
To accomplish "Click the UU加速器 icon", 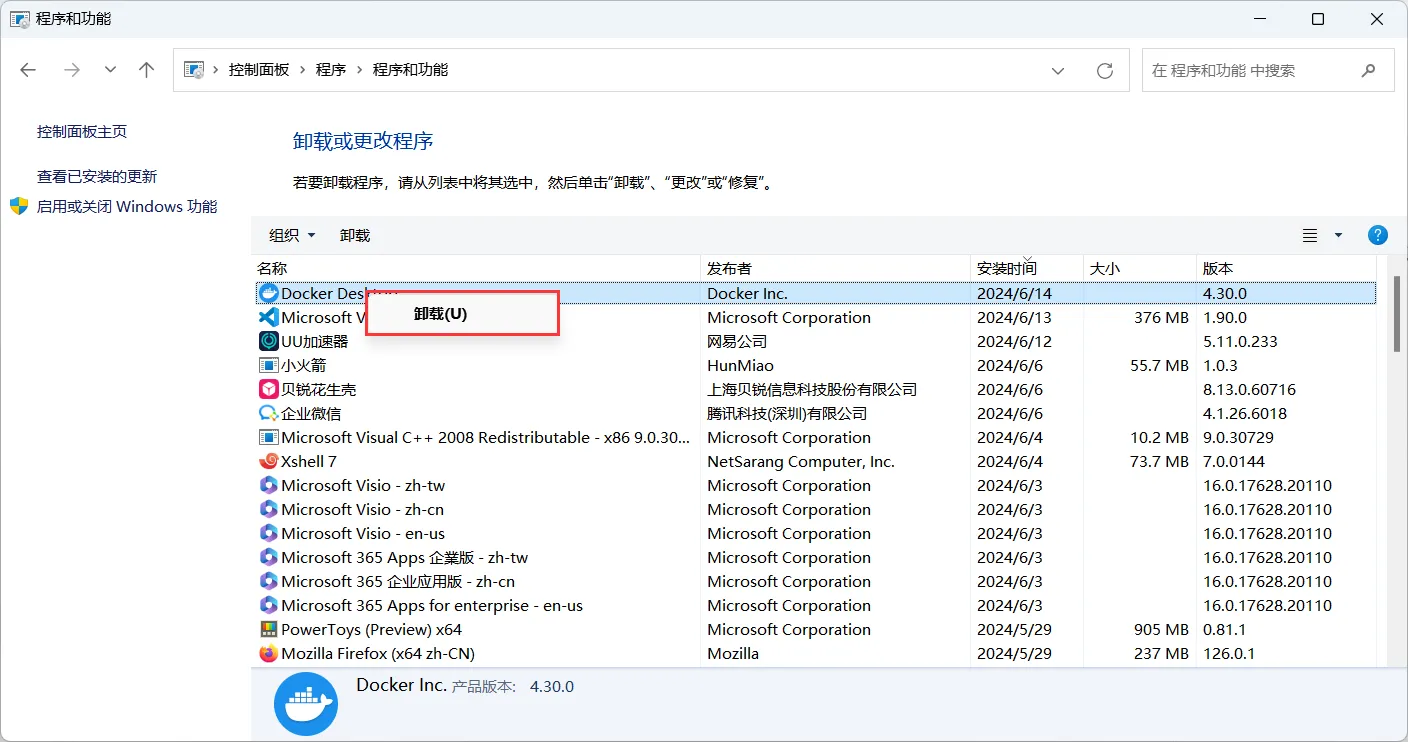I will (268, 341).
